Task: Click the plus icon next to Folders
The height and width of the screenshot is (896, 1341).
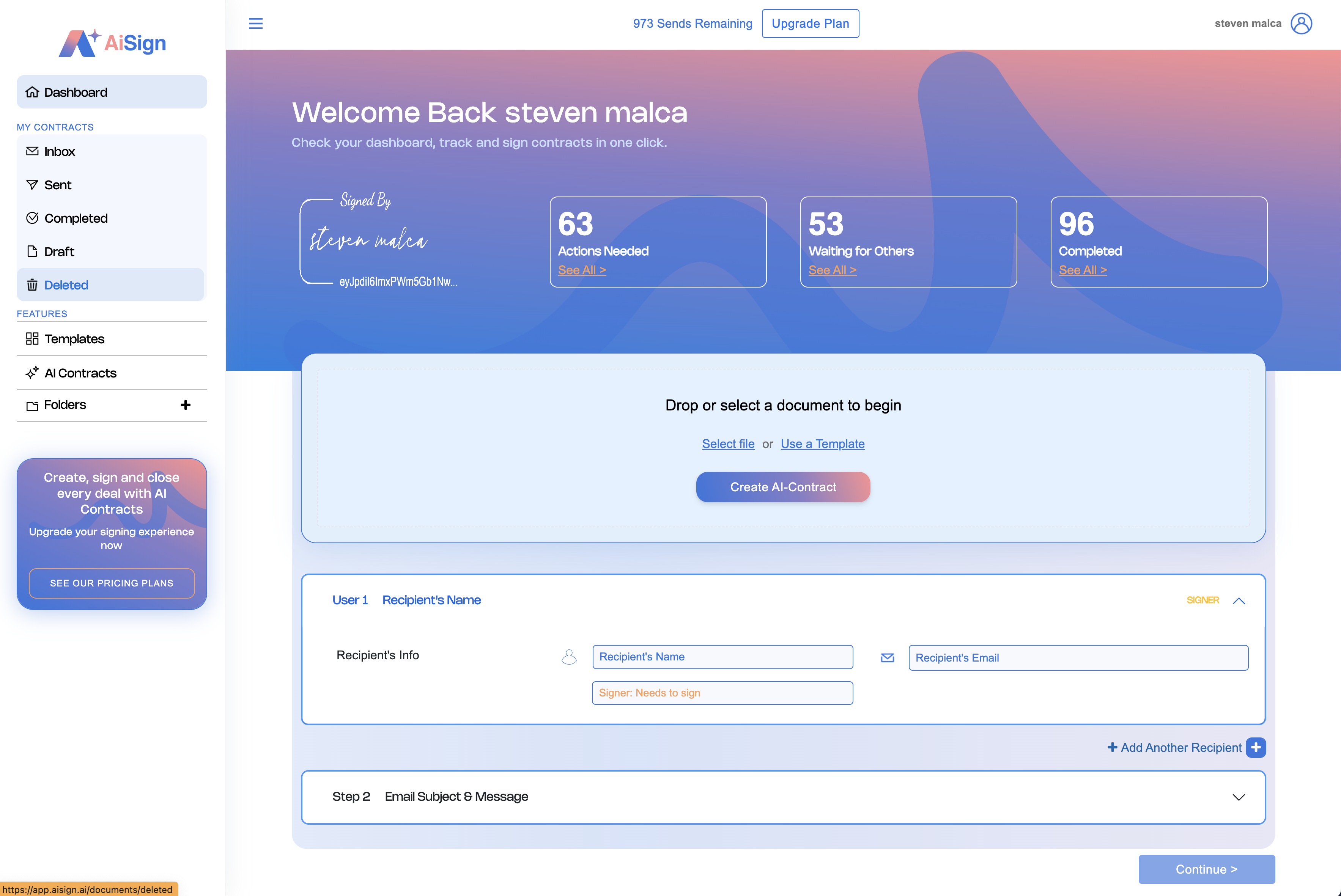Action: click(x=185, y=405)
